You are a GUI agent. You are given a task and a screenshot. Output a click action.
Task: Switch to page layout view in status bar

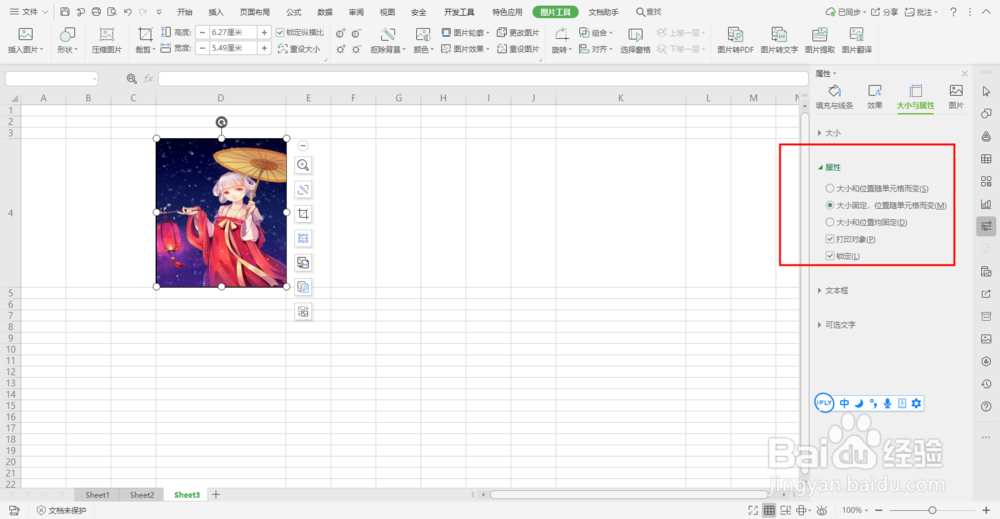(x=786, y=510)
